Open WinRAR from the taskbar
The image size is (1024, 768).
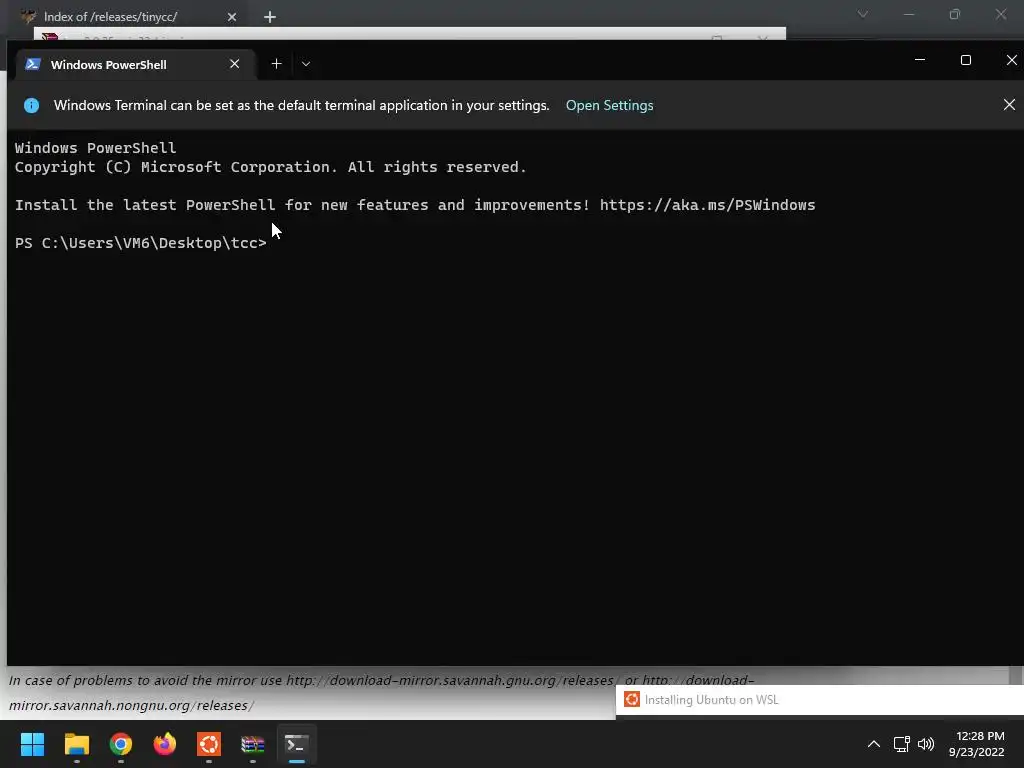tap(253, 744)
